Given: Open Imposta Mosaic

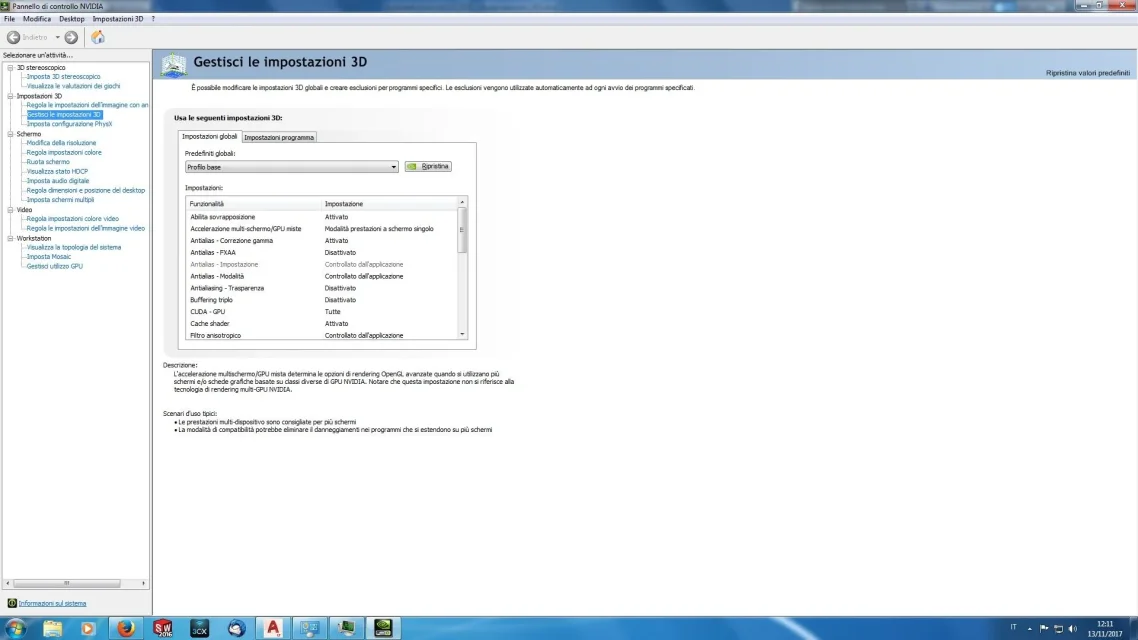Looking at the screenshot, I should [x=49, y=256].
